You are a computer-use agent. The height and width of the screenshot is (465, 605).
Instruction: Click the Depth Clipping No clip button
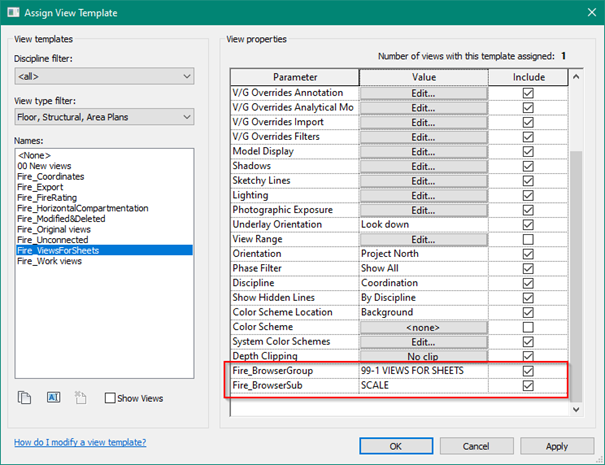click(x=423, y=356)
